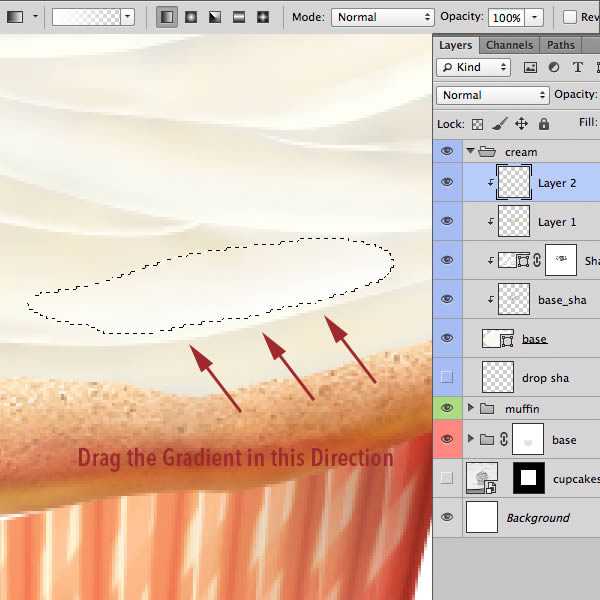Lock all padlock icon
Image resolution: width=600 pixels, height=600 pixels.
click(x=544, y=124)
